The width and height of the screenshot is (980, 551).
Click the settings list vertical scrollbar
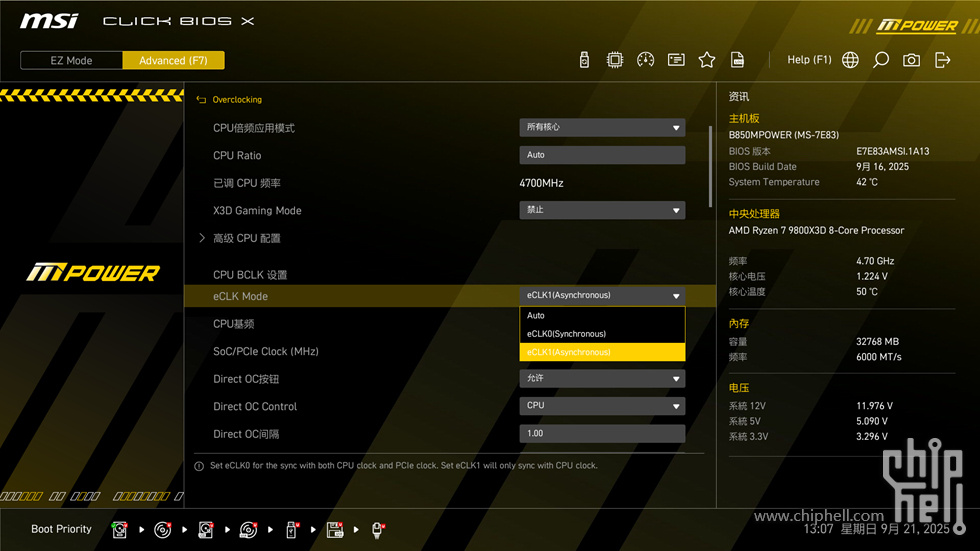[710, 166]
